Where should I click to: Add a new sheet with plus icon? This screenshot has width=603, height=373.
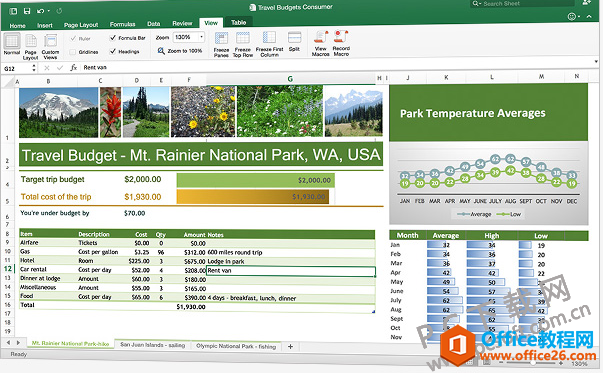click(290, 346)
